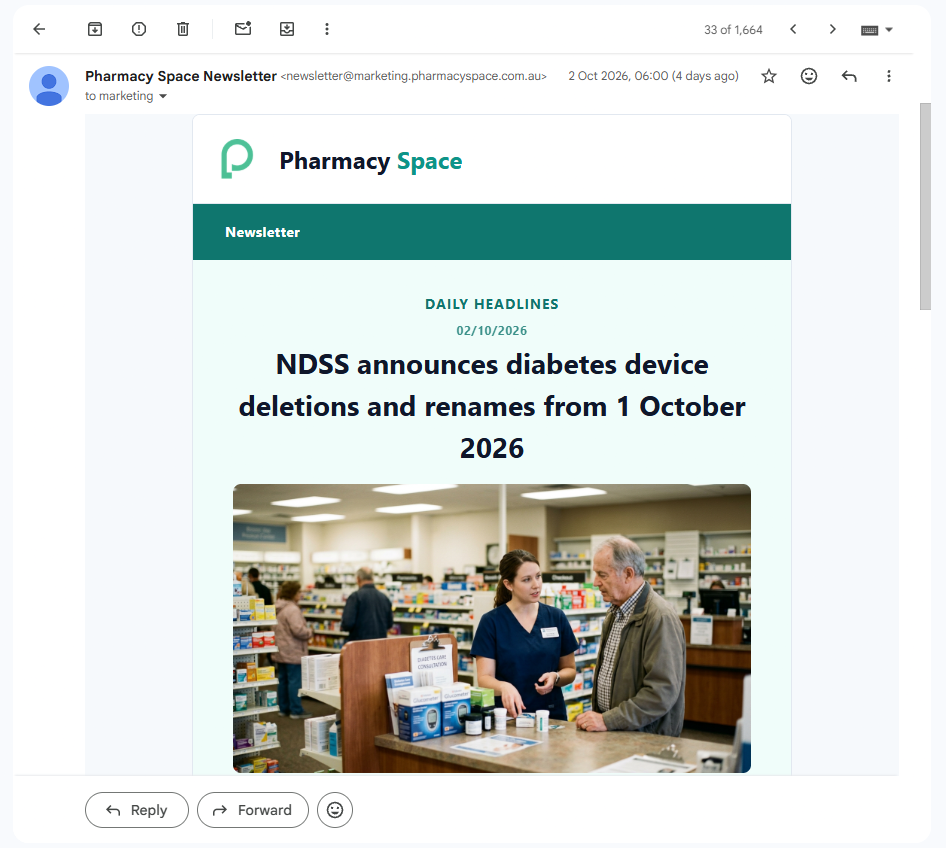Expand the 'to marketing' recipient details

coord(162,97)
